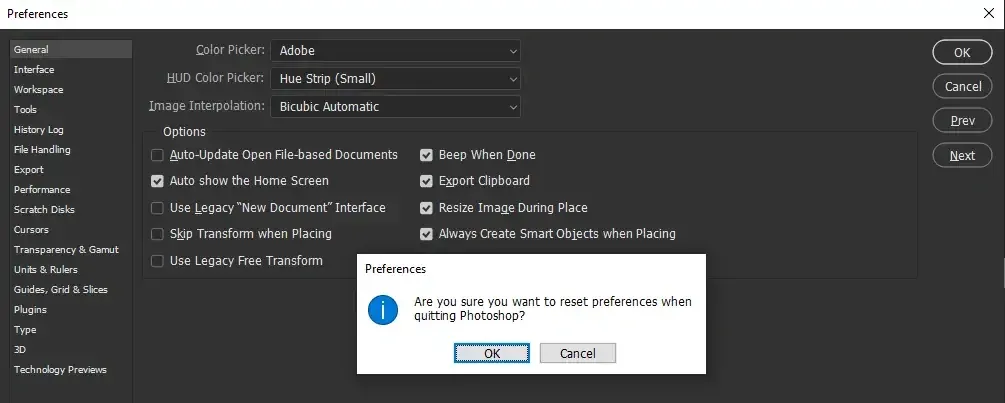
Task: Click the blue info icon in the dialog
Action: (x=383, y=309)
